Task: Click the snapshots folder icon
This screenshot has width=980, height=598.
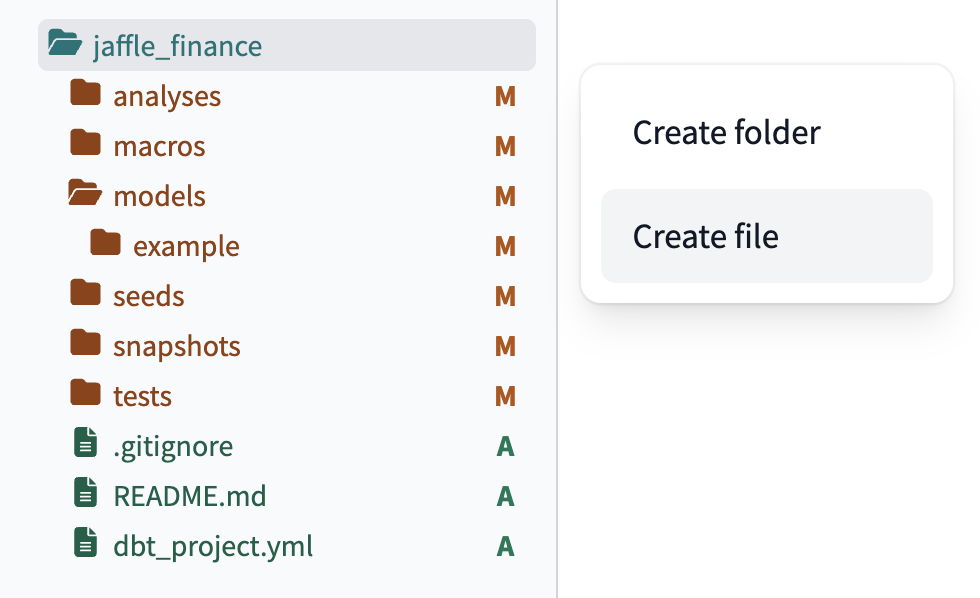Action: (x=86, y=346)
